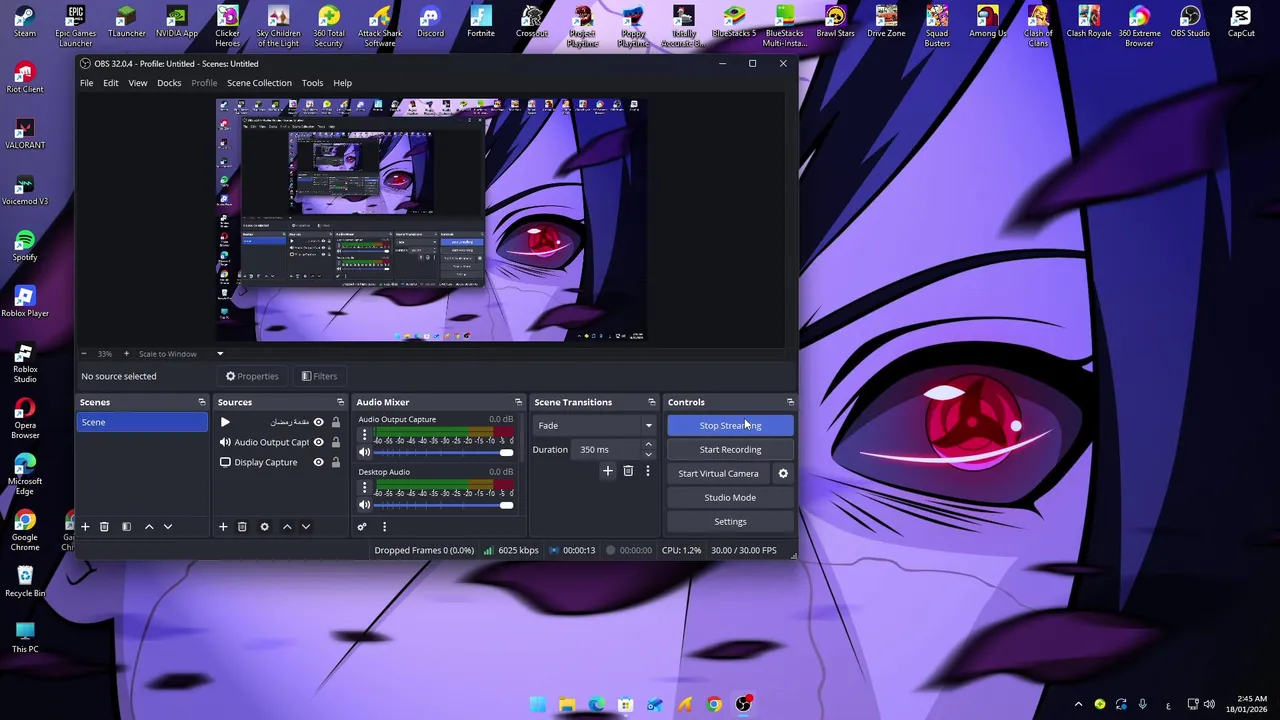Screen dimensions: 1280x720
Task: Open advanced audio properties gears icon
Action: pyautogui.click(x=362, y=526)
